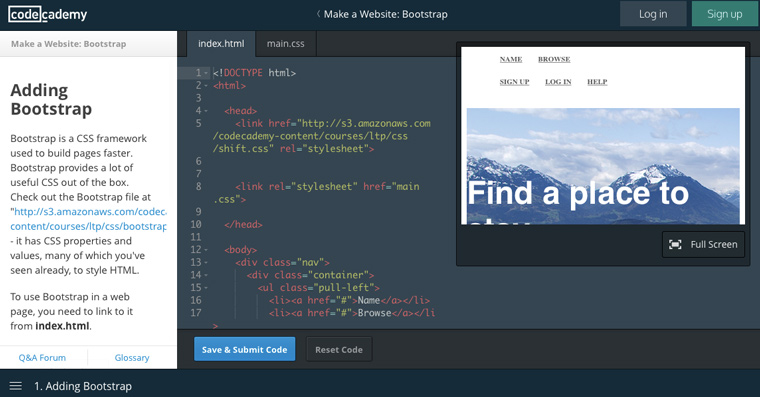
Task: Click the back chevron before course title
Action: [x=318, y=14]
